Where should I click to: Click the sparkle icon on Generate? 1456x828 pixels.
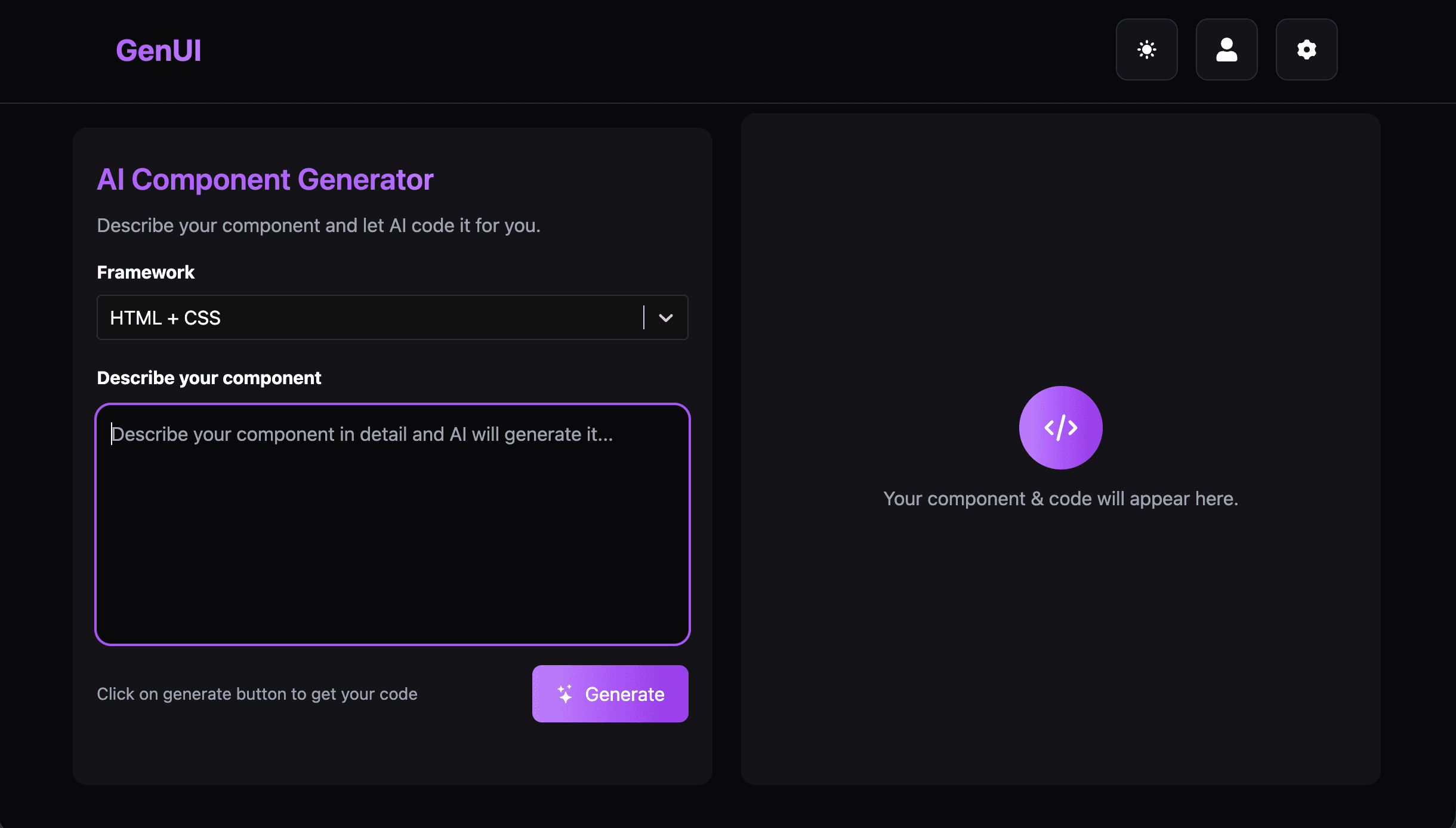tap(564, 694)
